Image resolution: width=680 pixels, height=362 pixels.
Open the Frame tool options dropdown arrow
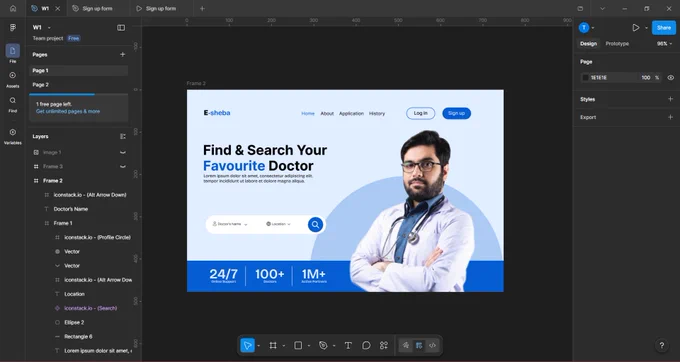tap(284, 346)
